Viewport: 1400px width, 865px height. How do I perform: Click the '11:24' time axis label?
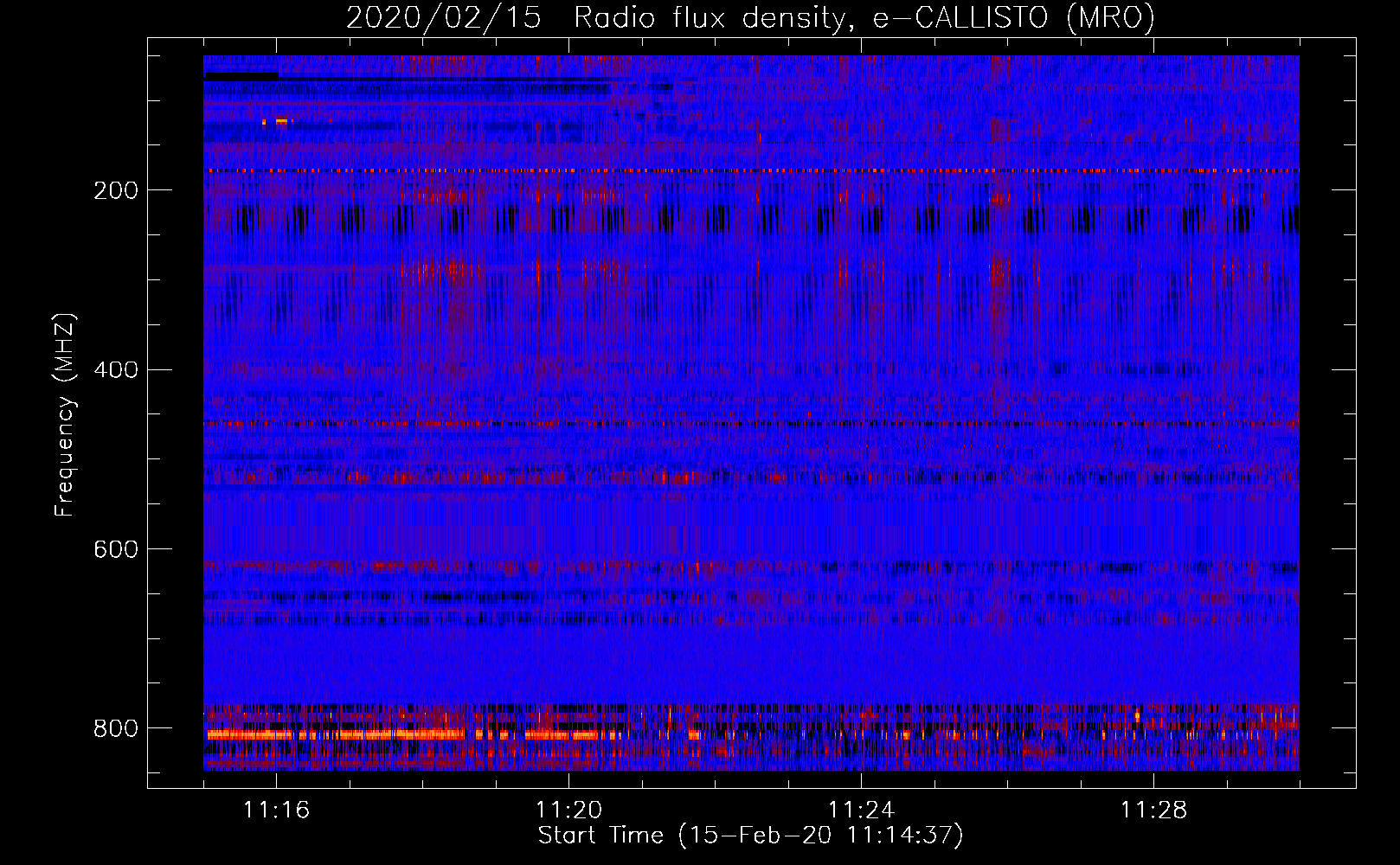click(861, 811)
